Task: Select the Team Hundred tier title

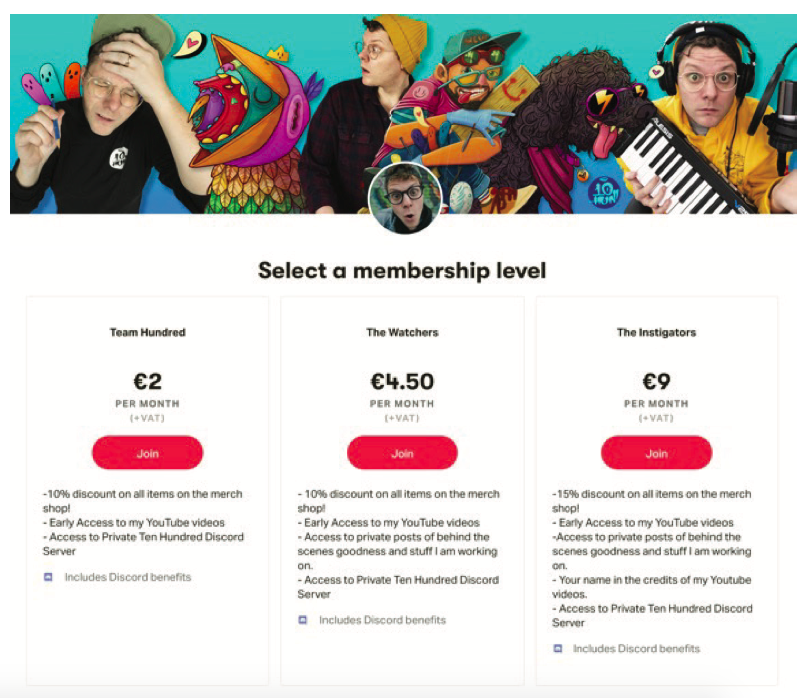Action: [x=147, y=332]
